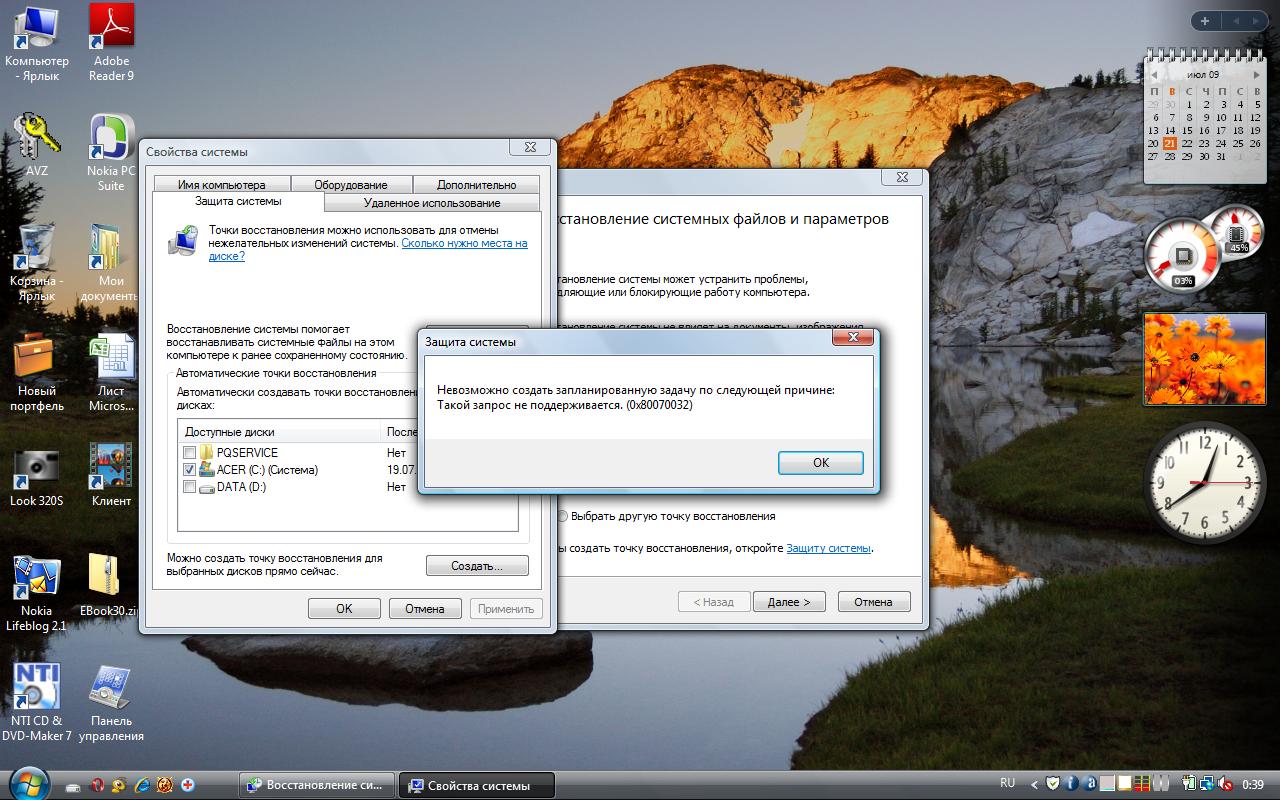Select the NTI CD & DVD-Maker 7 icon
Image resolution: width=1280 pixels, height=800 pixels.
[37, 702]
